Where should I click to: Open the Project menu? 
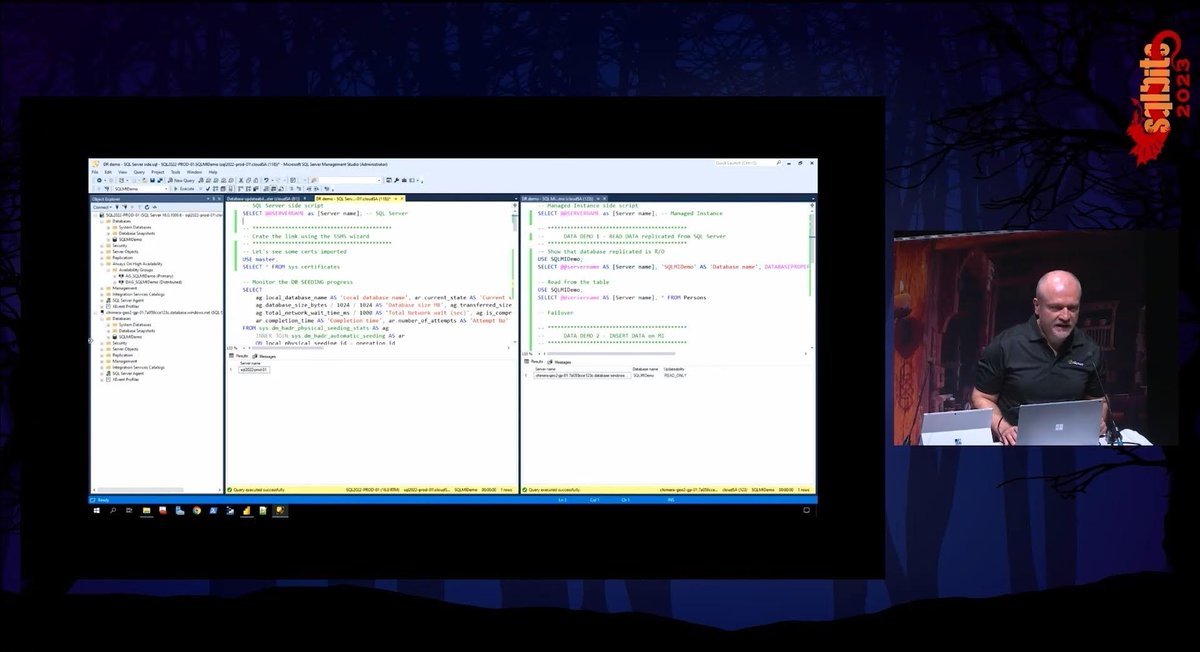tap(158, 172)
